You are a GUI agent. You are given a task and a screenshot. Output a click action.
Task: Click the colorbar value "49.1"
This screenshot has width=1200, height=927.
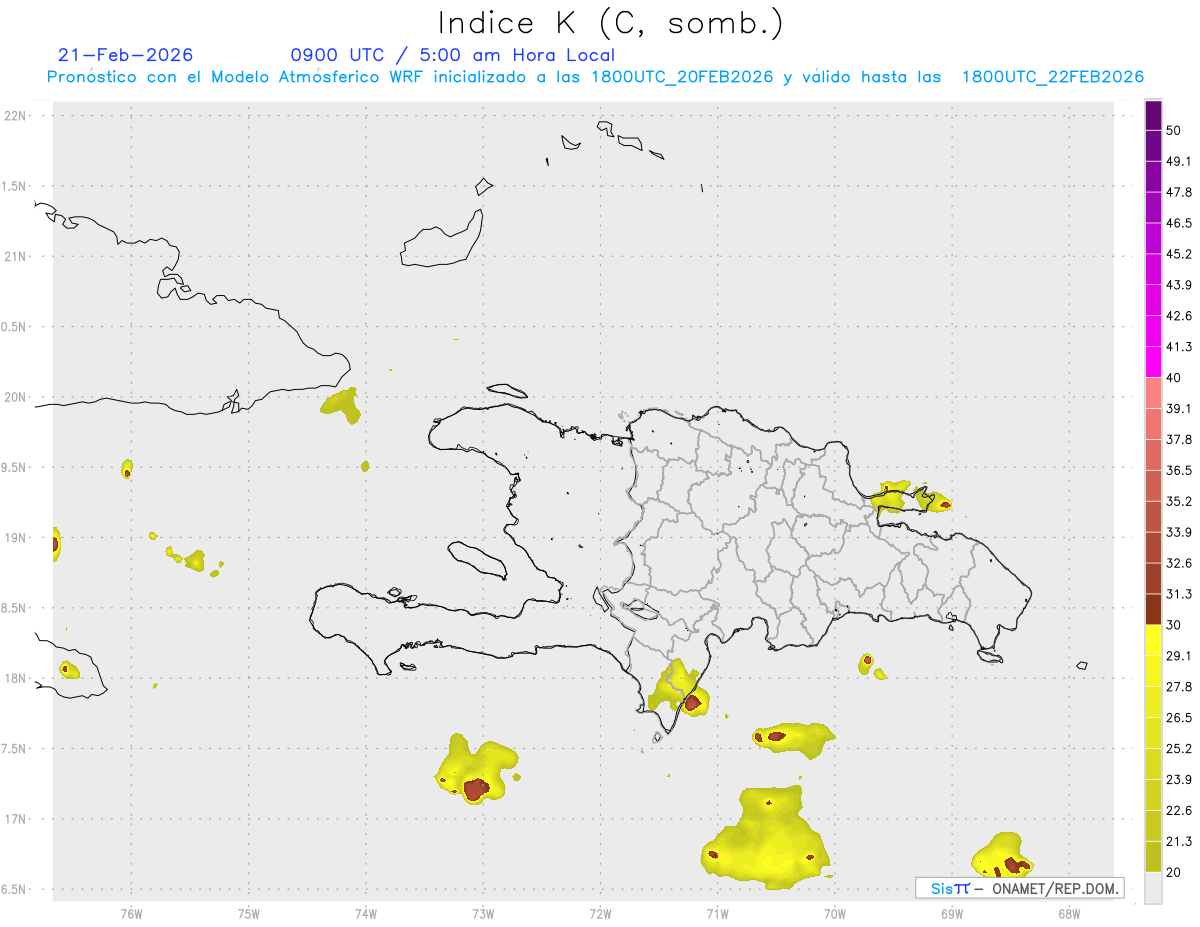tap(1179, 161)
